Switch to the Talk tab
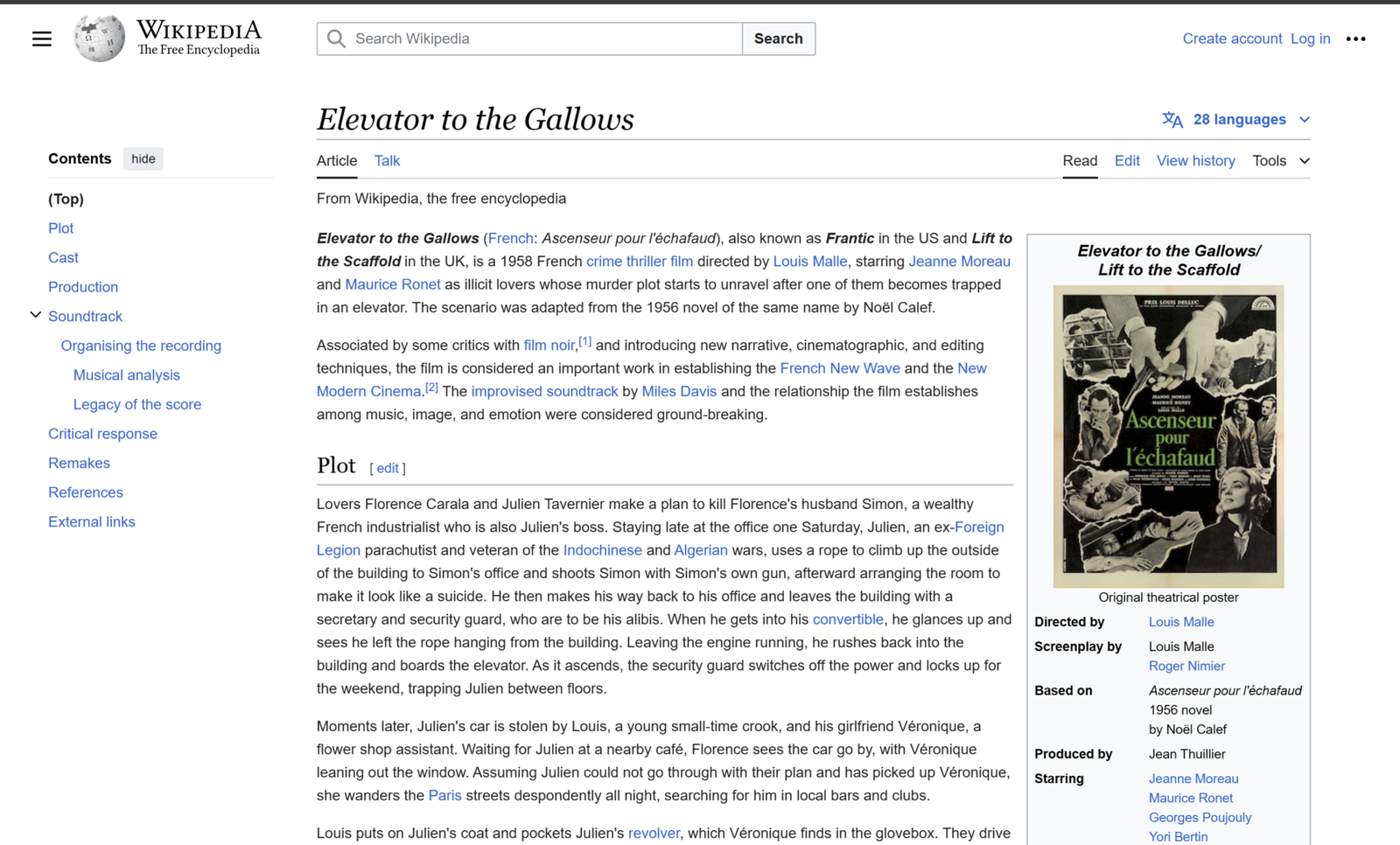Viewport: 1400px width, 845px height. click(387, 161)
